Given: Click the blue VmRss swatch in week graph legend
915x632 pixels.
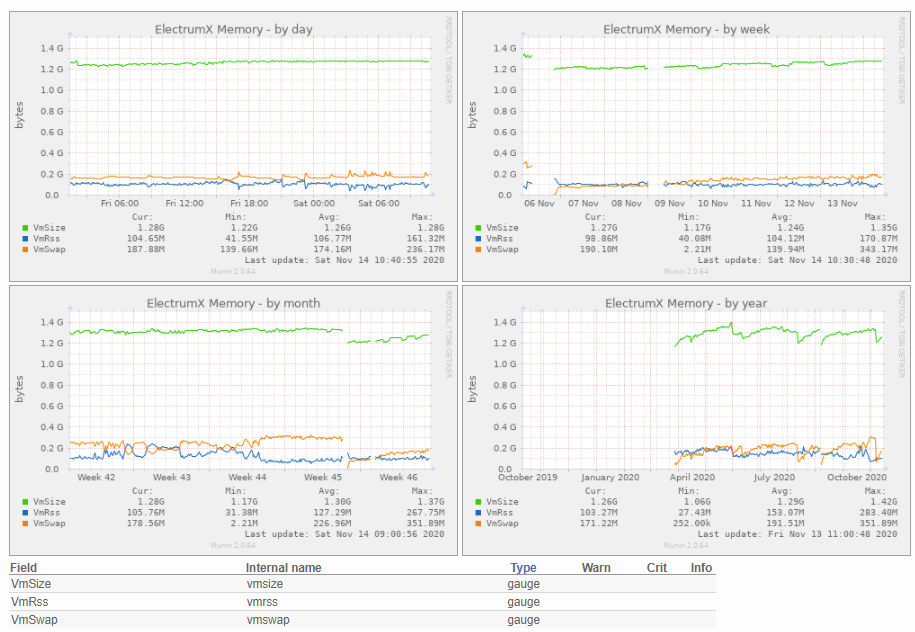Looking at the screenshot, I should click(x=478, y=239).
